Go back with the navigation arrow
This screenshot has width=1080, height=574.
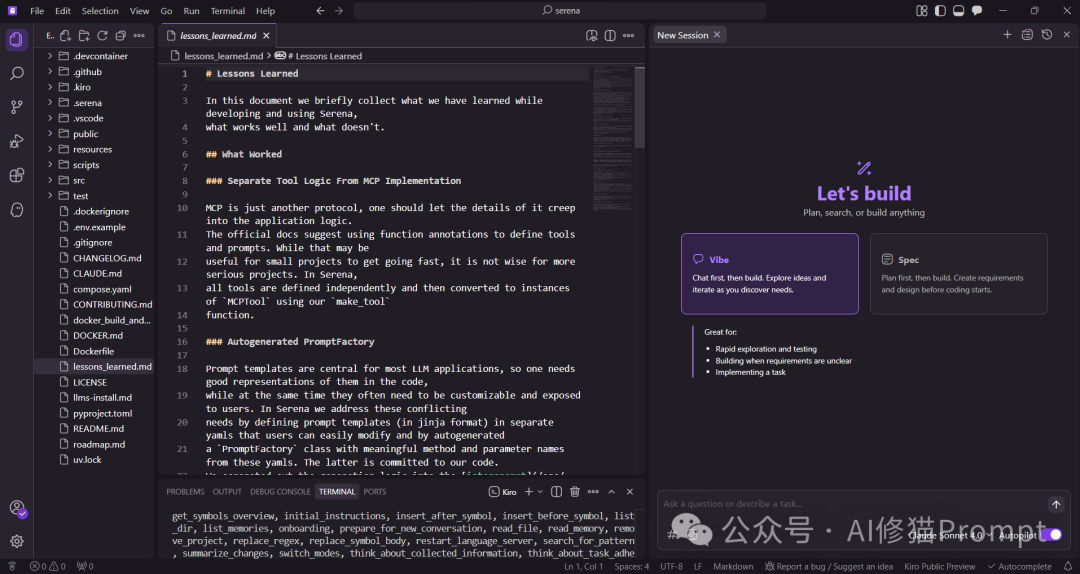click(320, 10)
